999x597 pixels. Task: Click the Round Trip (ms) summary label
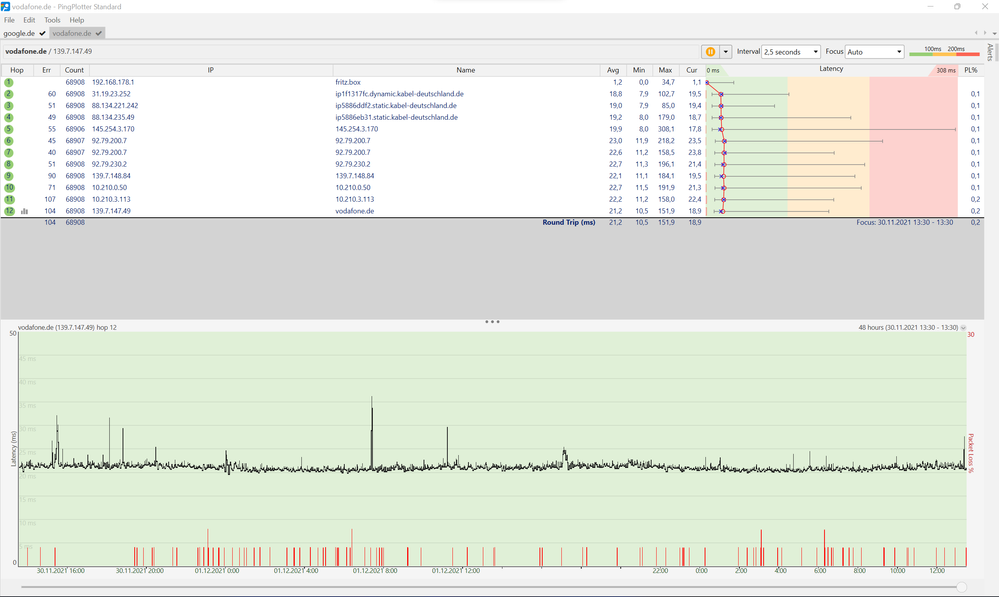568,222
